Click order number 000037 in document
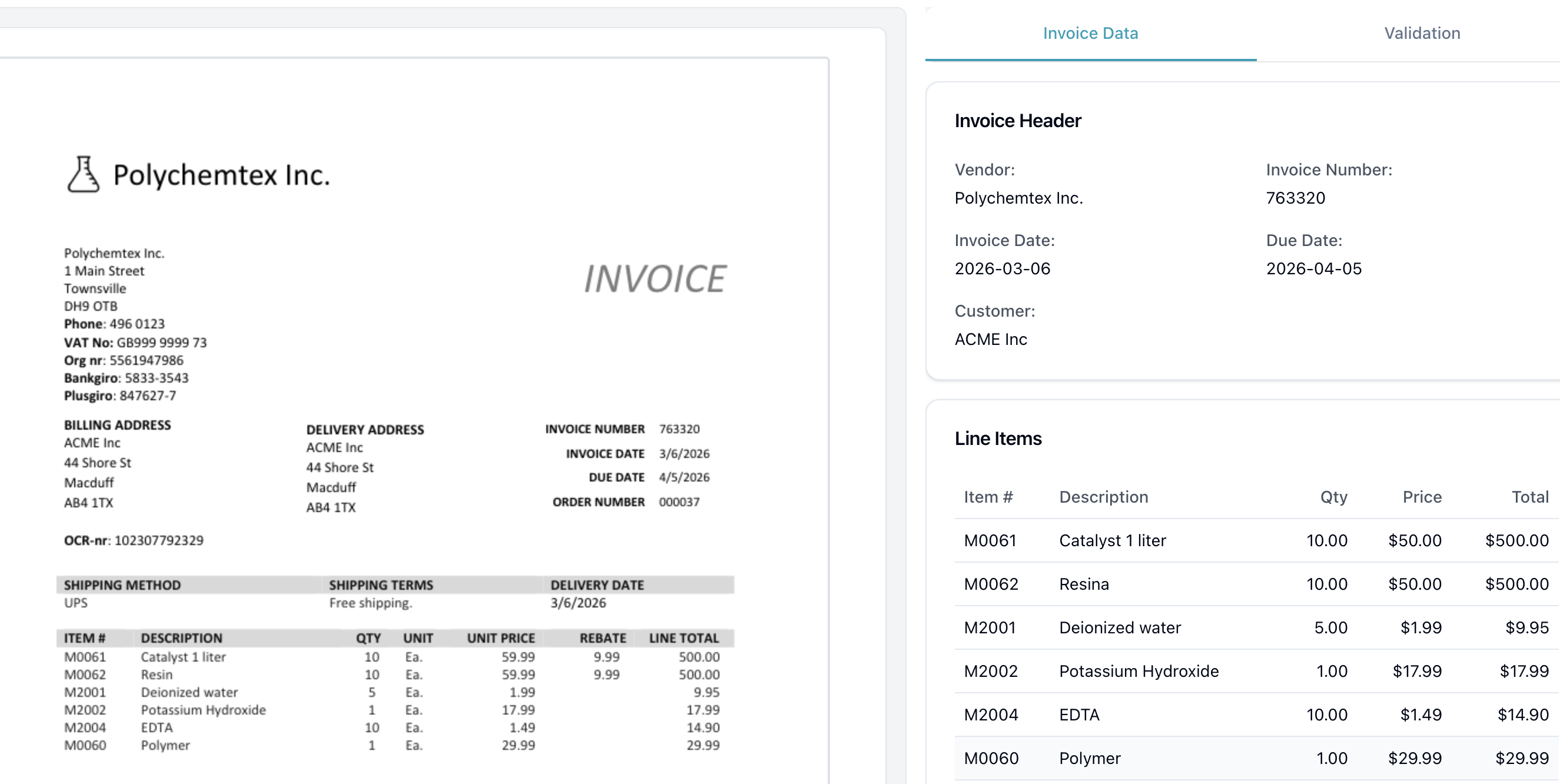The height and width of the screenshot is (784, 1560). click(679, 503)
